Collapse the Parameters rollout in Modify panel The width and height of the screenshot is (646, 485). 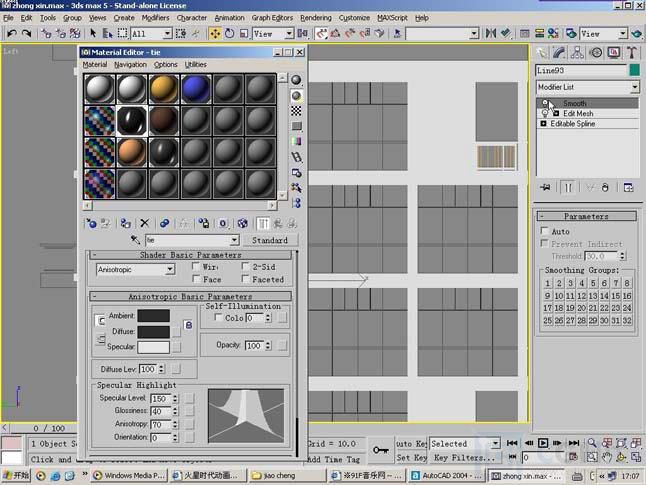click(x=586, y=216)
